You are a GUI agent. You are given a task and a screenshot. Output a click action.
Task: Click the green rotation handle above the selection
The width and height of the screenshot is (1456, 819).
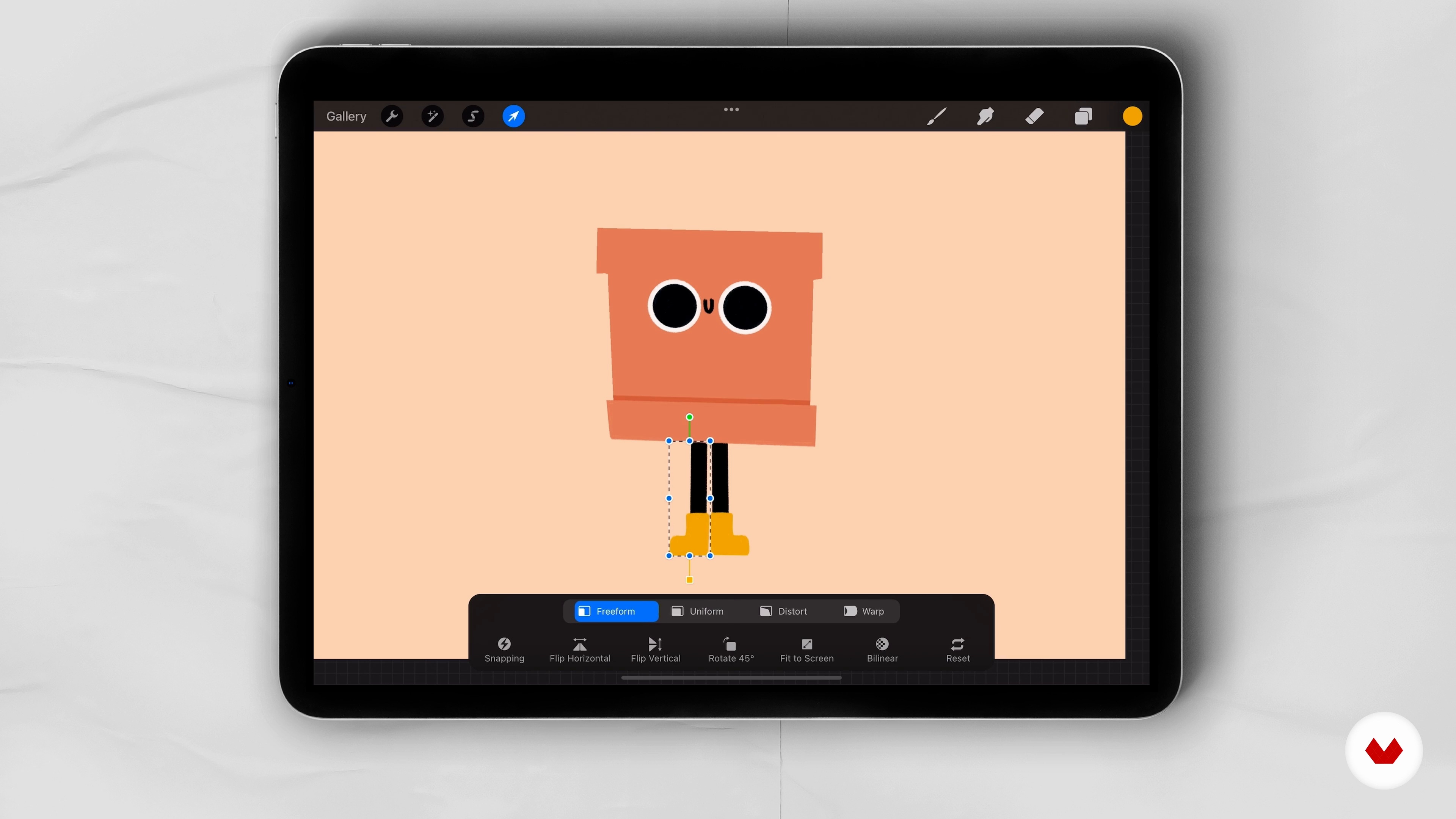(x=690, y=417)
